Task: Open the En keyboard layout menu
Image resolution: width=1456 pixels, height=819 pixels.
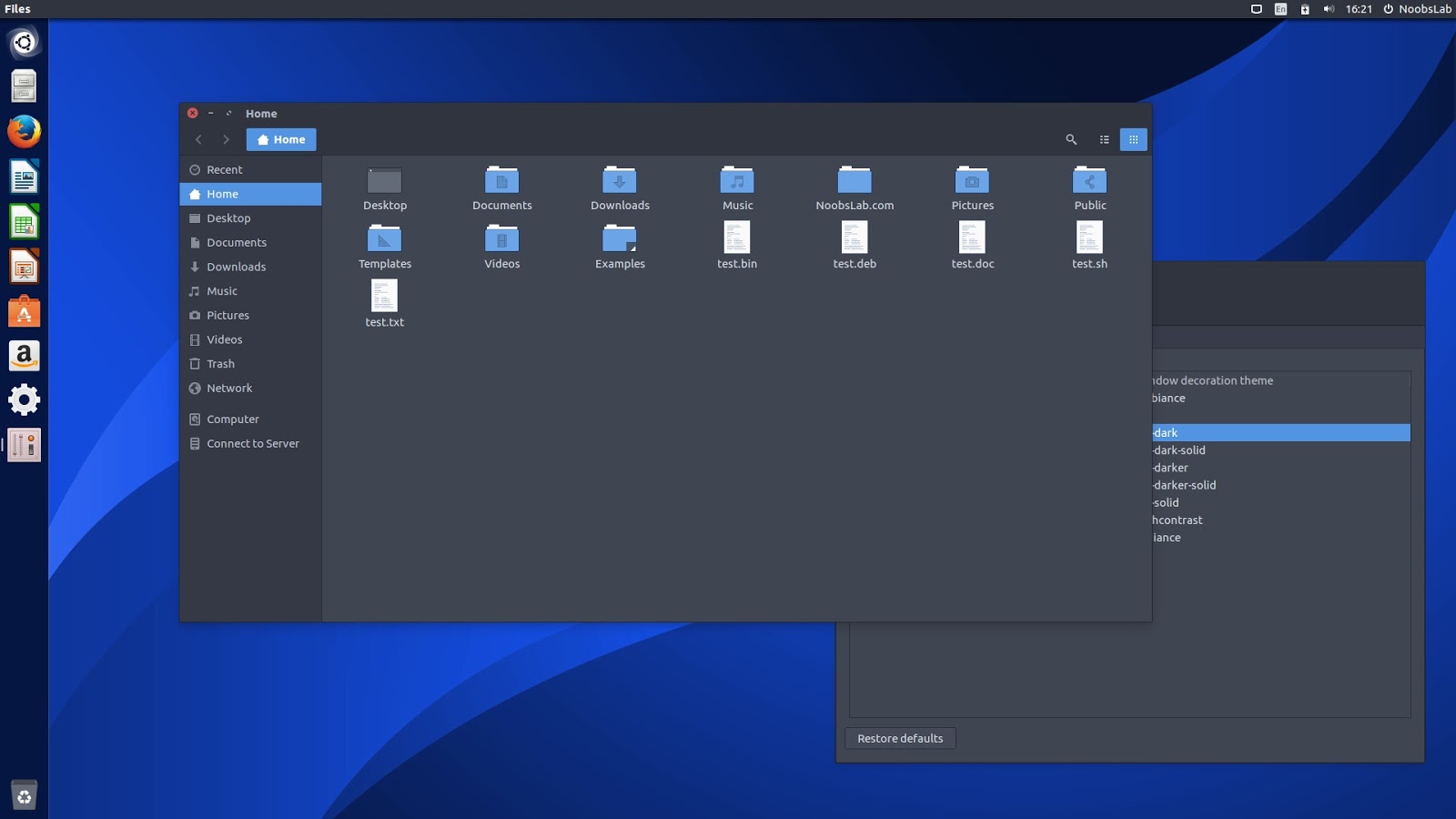Action: (1279, 9)
